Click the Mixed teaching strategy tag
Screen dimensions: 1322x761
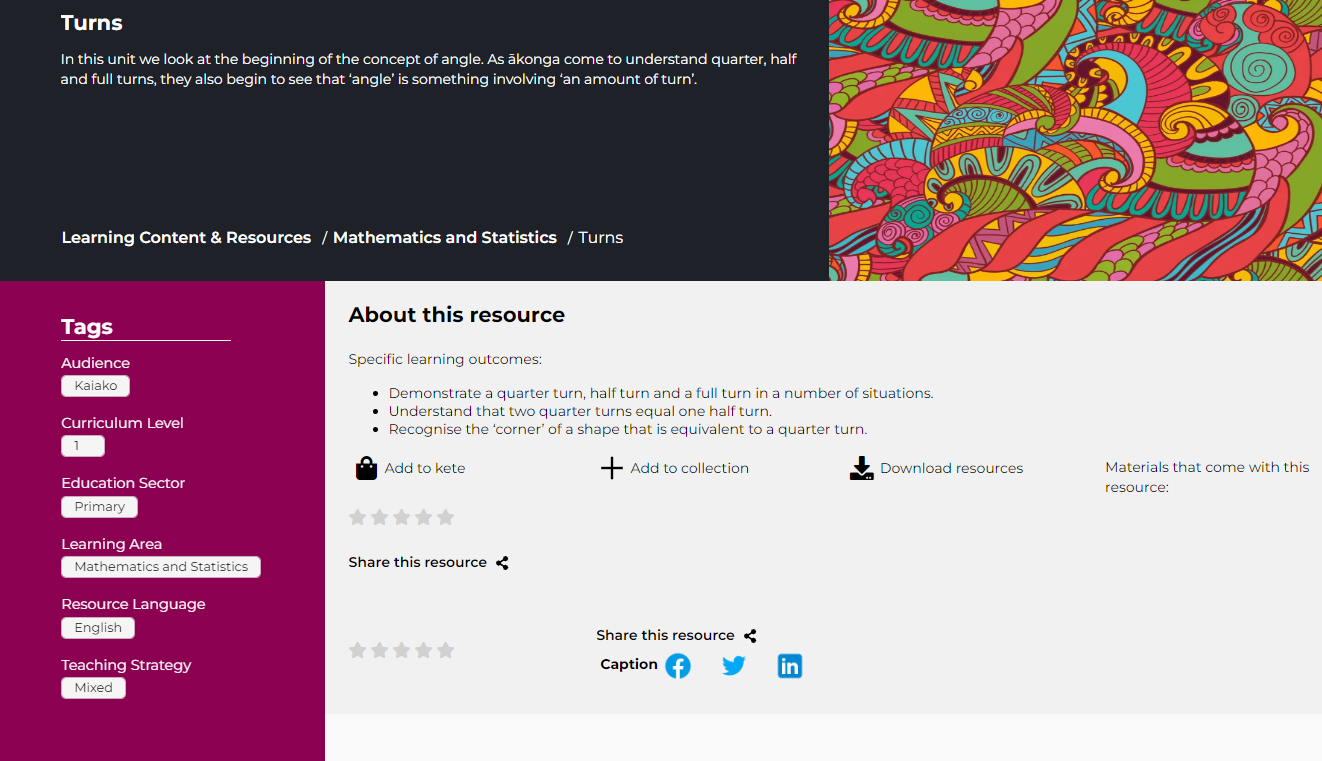93,688
